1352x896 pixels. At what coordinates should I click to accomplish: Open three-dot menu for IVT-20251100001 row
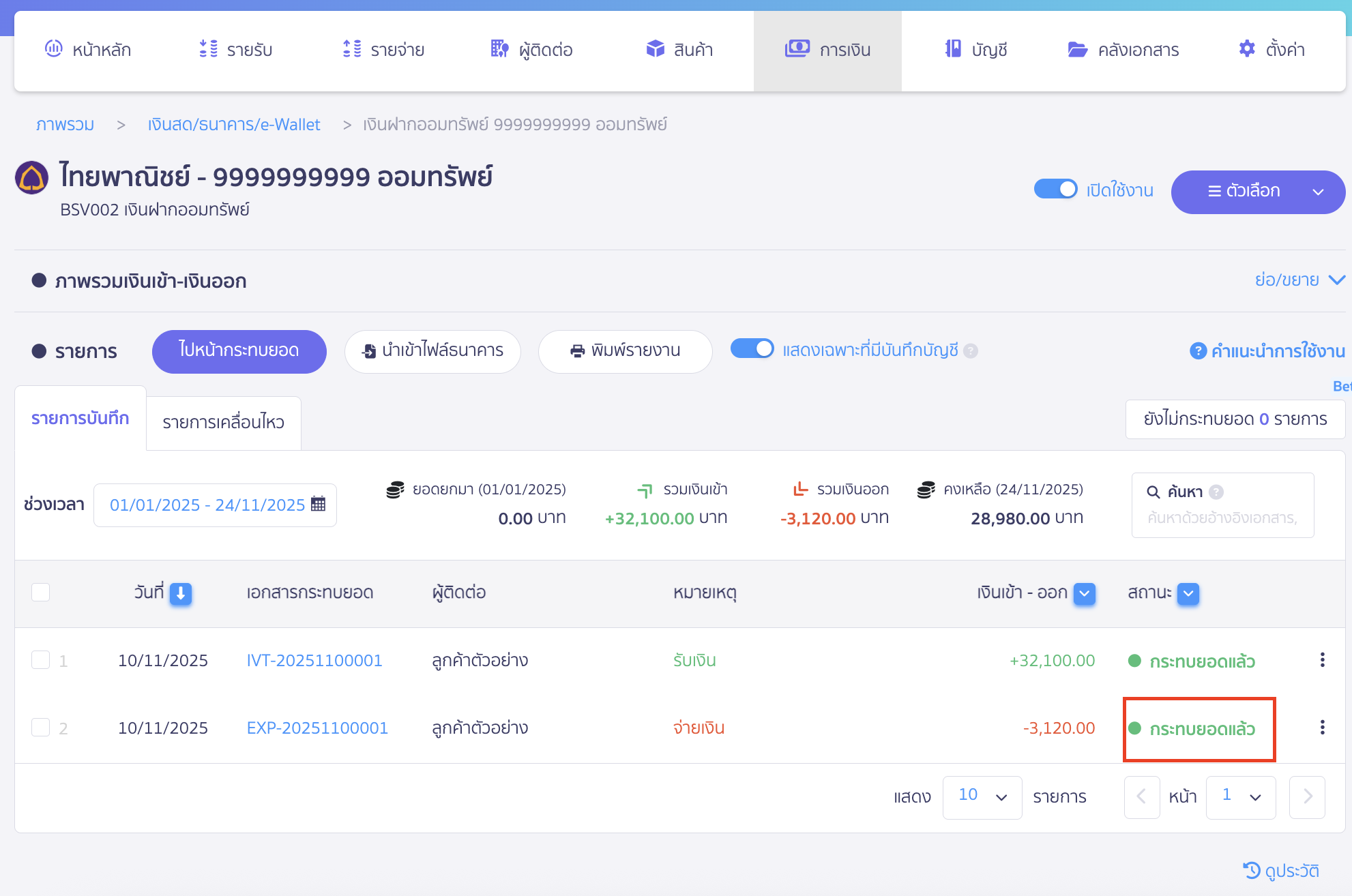[1322, 660]
